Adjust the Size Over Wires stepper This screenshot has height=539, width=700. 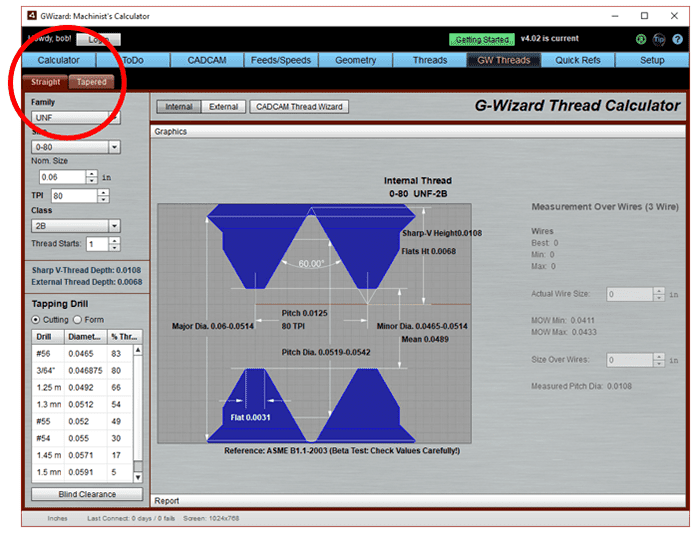point(659,360)
